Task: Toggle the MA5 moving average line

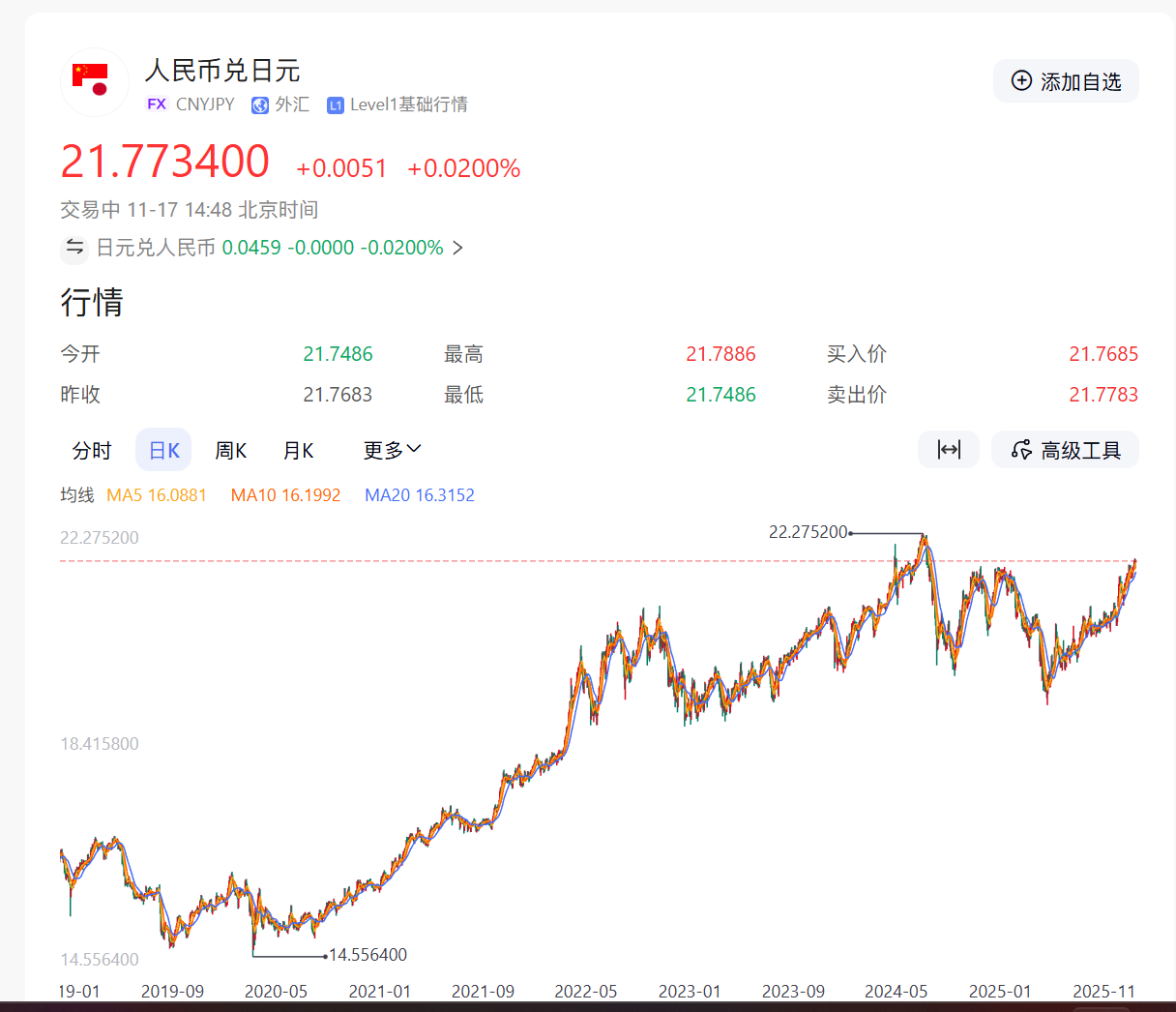Action: point(157,495)
